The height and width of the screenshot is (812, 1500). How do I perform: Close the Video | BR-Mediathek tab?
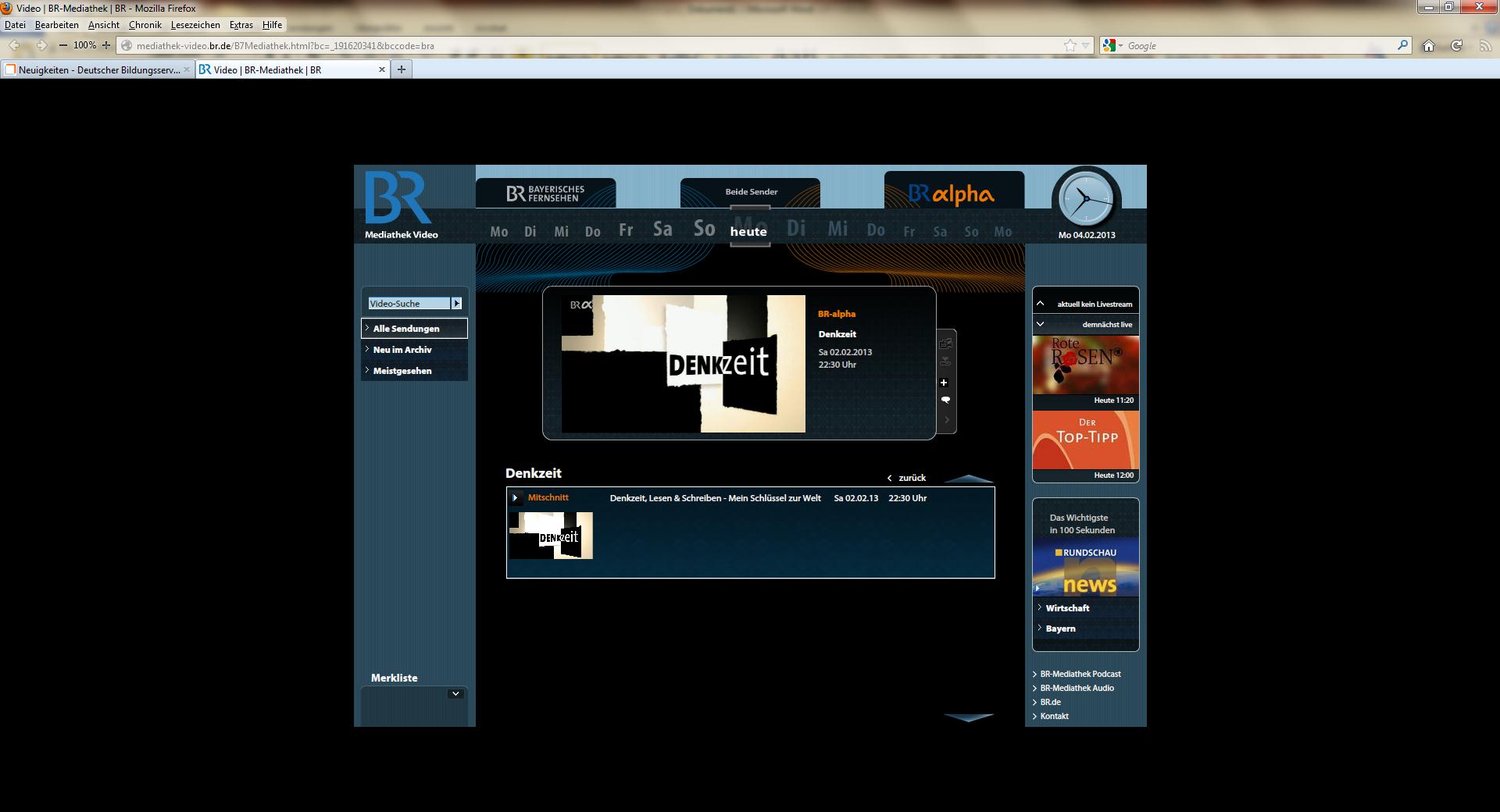point(382,69)
